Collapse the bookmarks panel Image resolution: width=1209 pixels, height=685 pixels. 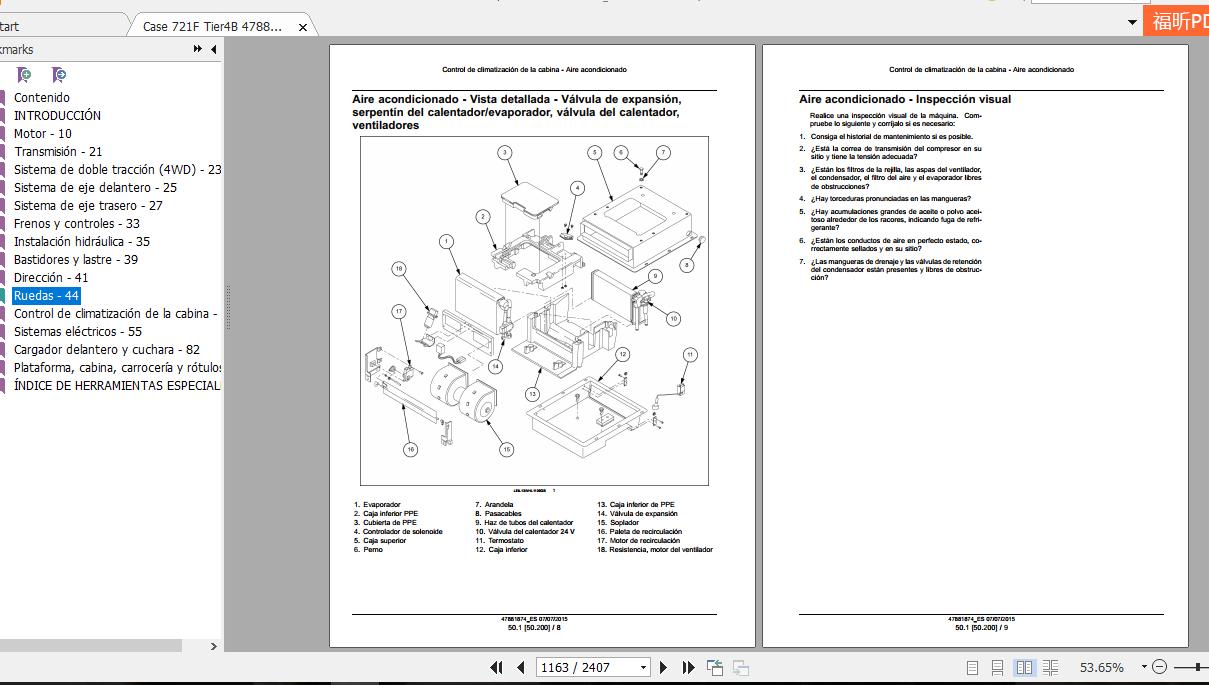(213, 50)
